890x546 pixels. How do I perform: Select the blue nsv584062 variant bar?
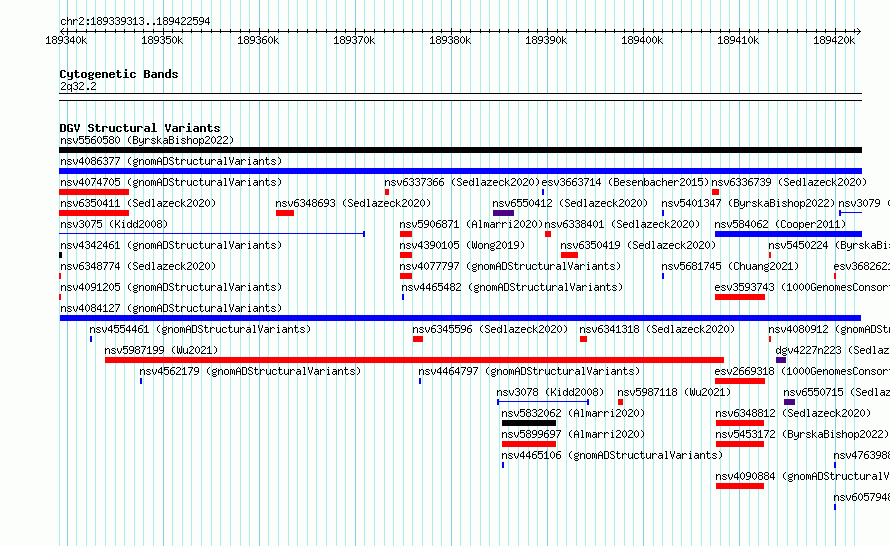coord(788,234)
